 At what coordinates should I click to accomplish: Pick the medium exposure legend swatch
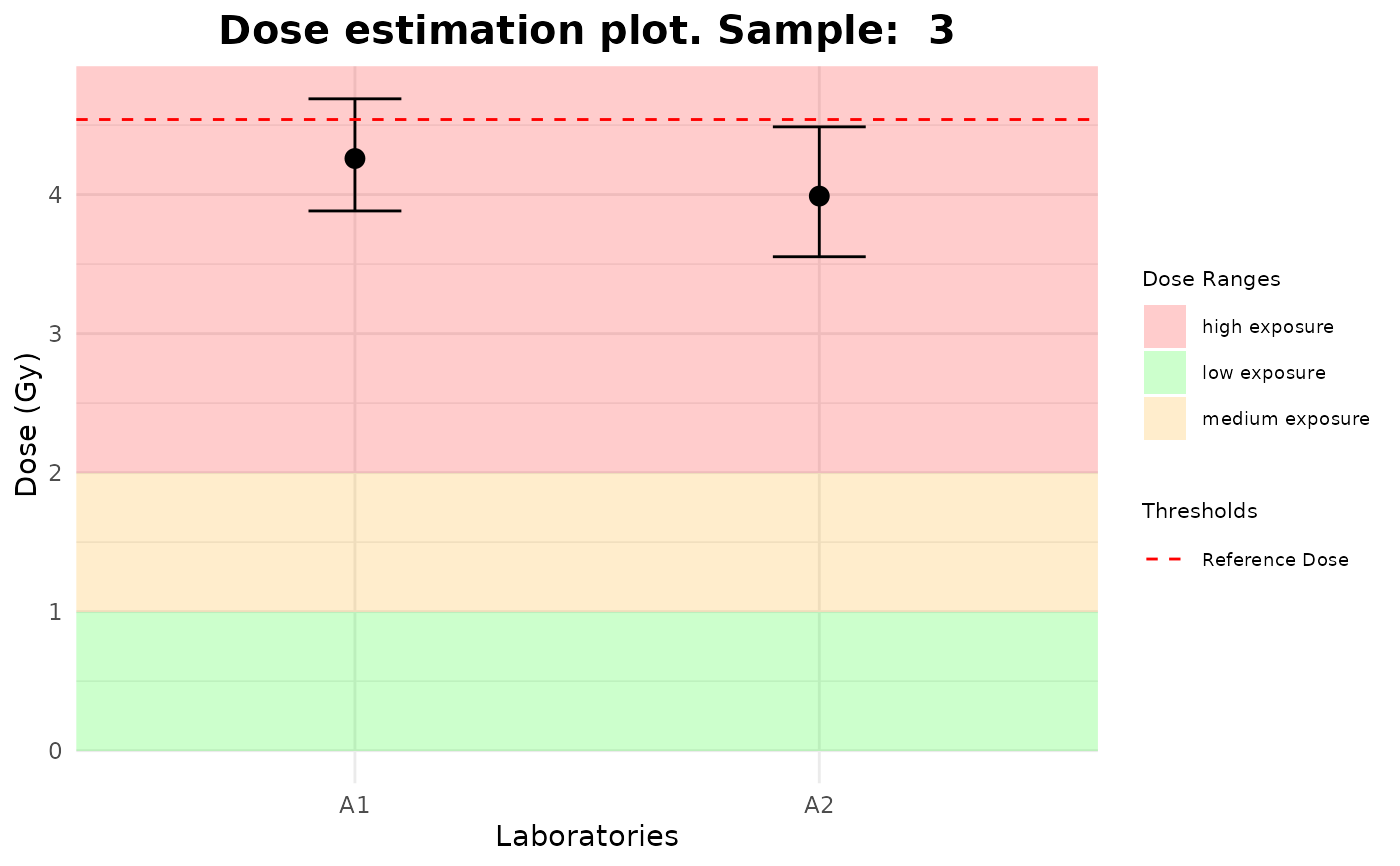1165,419
